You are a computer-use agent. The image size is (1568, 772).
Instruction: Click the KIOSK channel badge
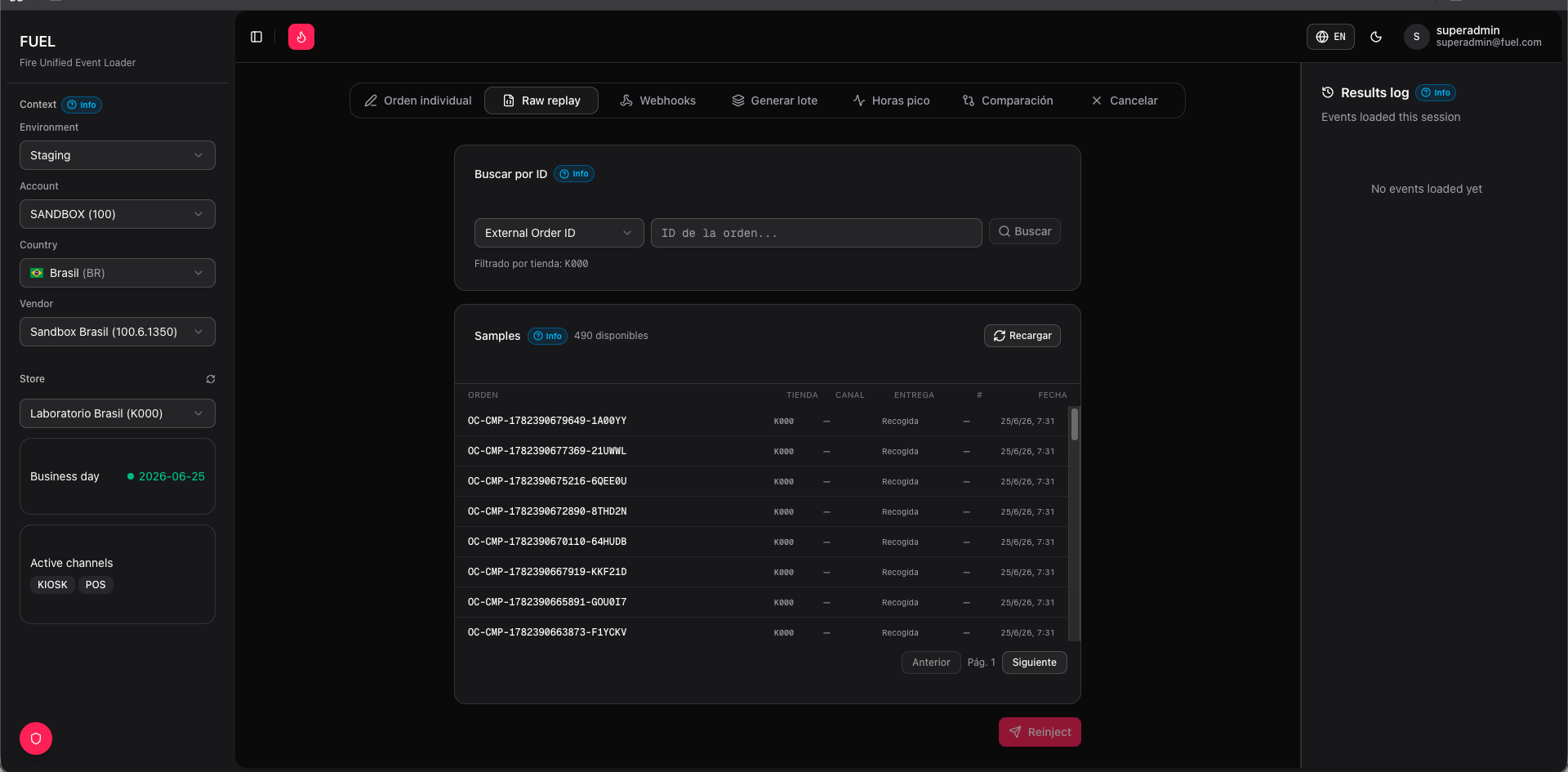point(52,585)
